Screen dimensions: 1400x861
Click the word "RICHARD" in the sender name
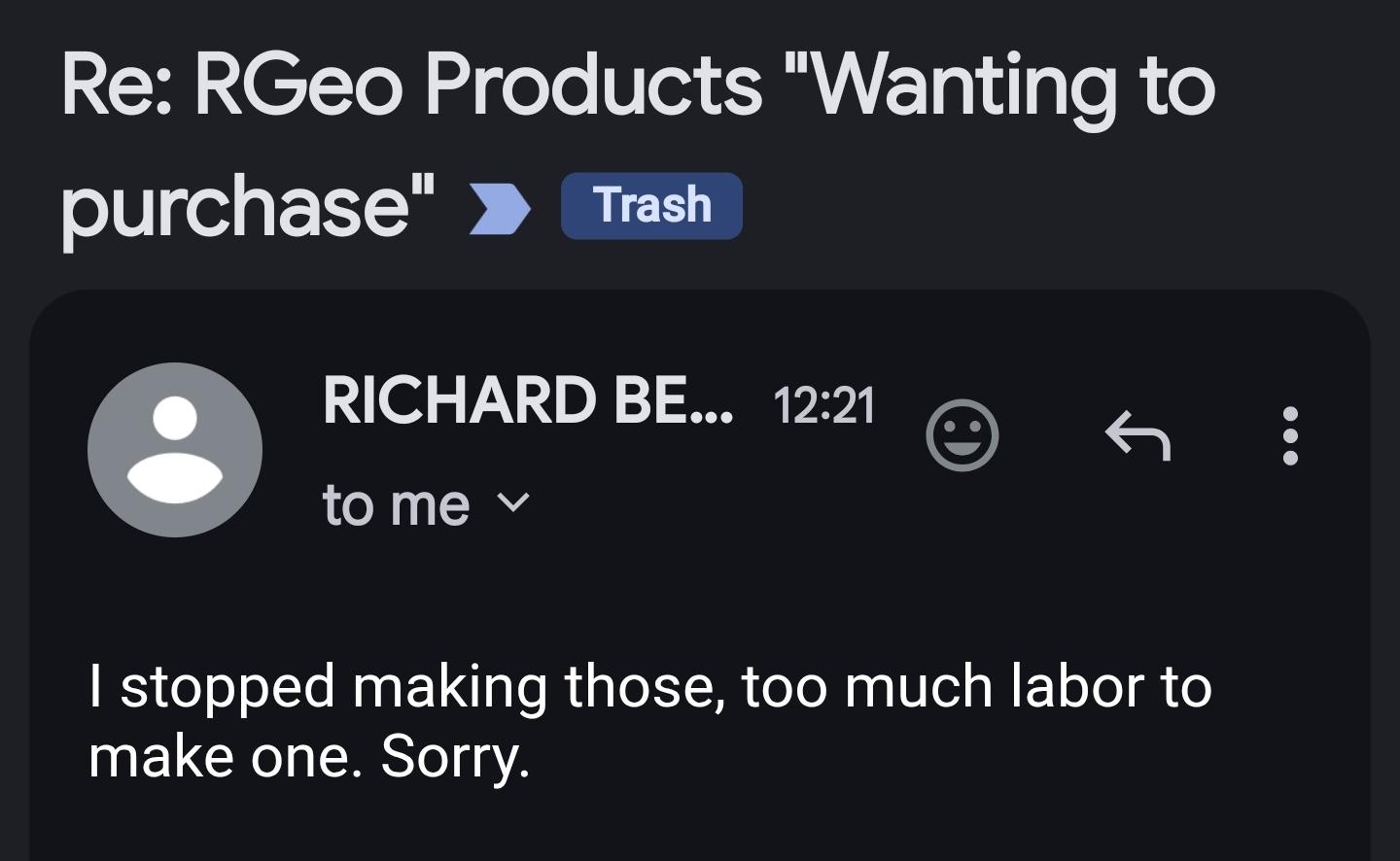(459, 400)
